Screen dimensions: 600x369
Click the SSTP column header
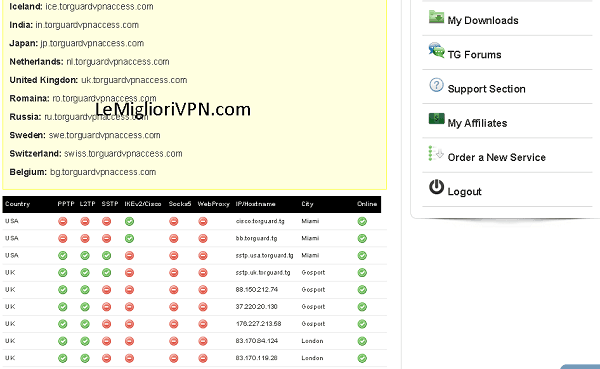(x=110, y=204)
